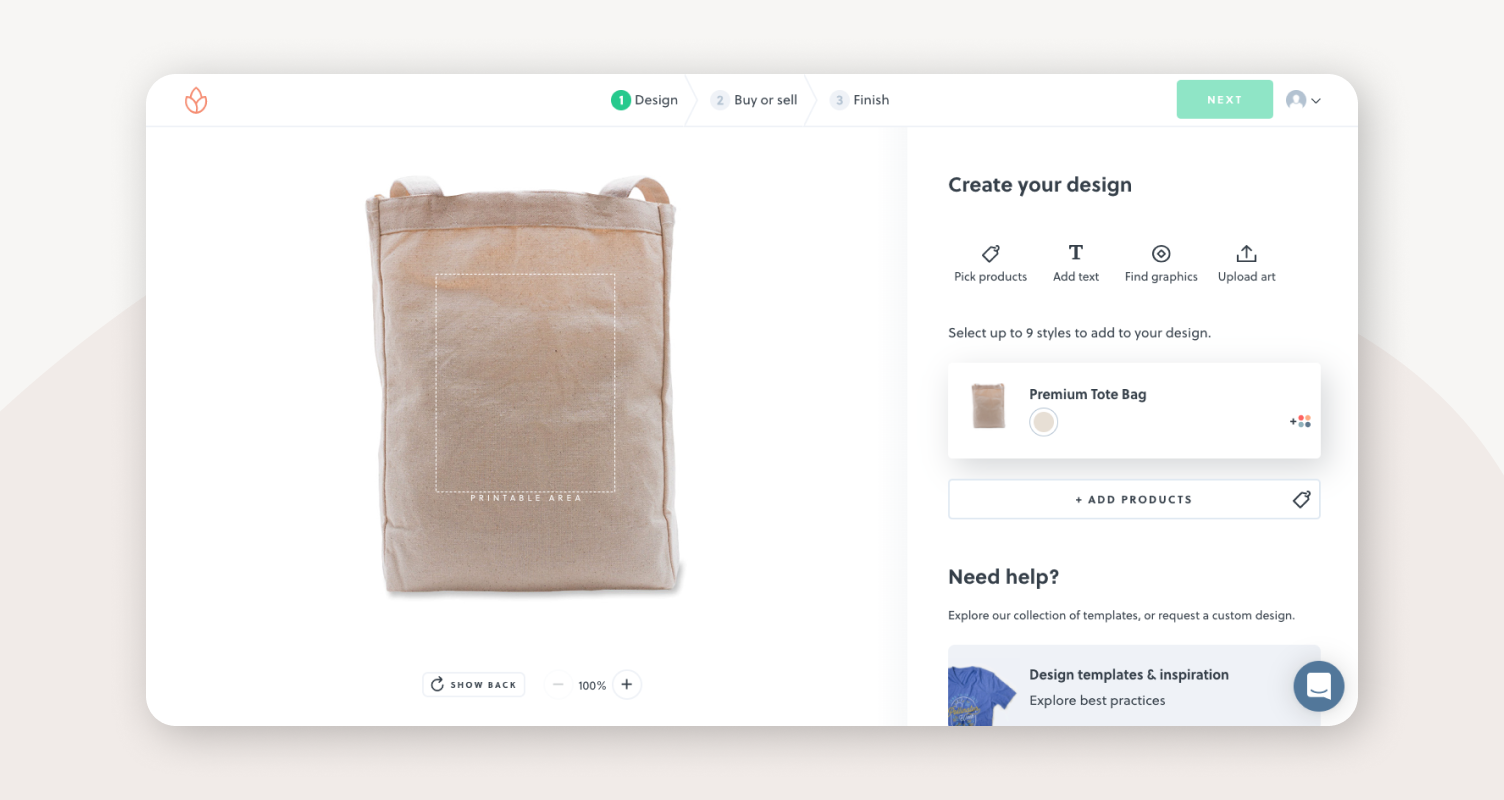Click the NEXT button
1504x800 pixels.
pyautogui.click(x=1224, y=99)
